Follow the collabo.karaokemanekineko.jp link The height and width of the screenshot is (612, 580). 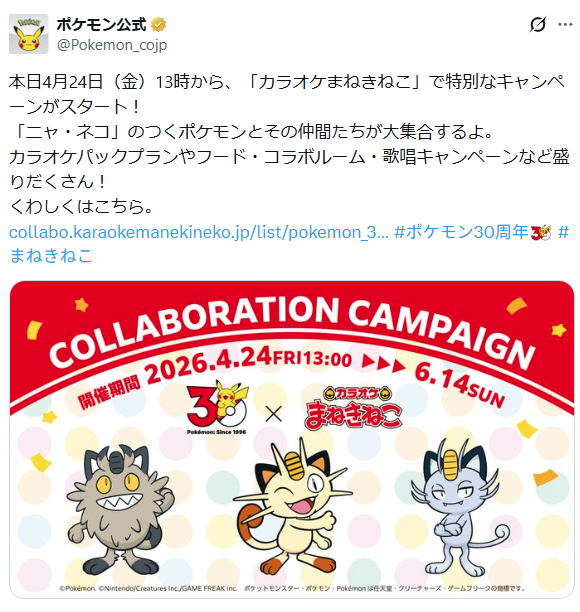pos(199,232)
